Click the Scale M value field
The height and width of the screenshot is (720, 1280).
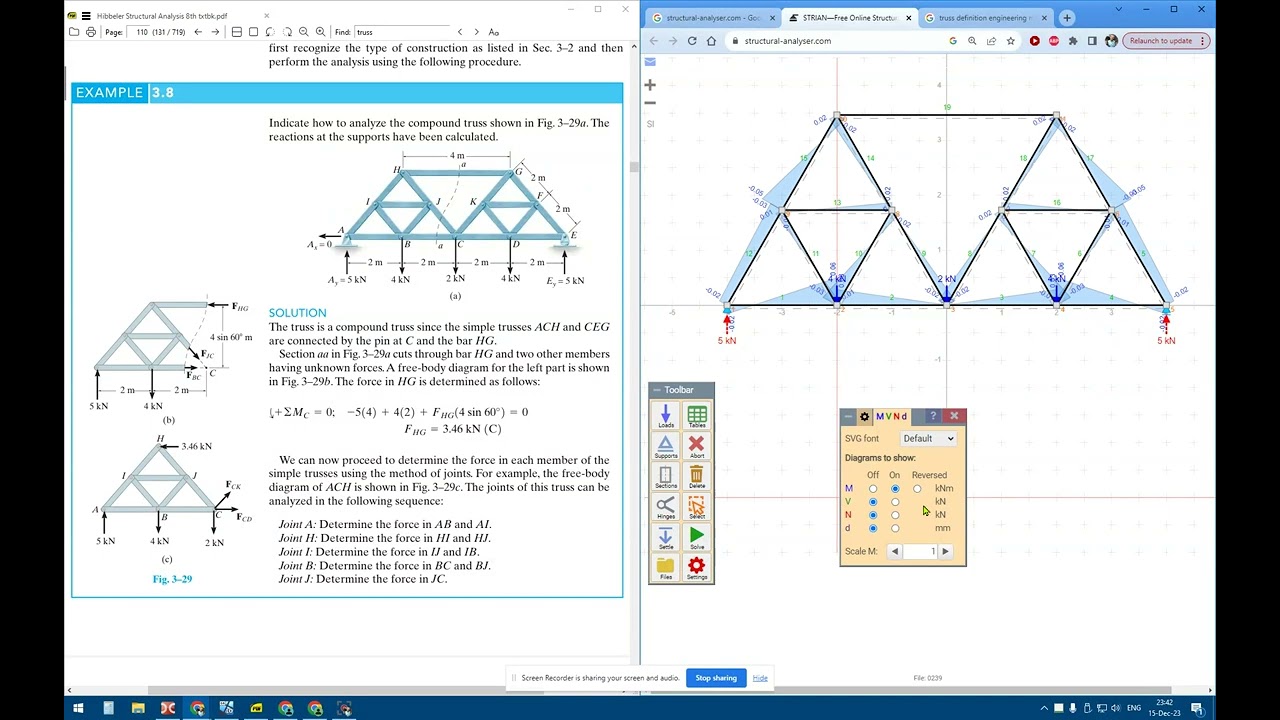click(920, 551)
